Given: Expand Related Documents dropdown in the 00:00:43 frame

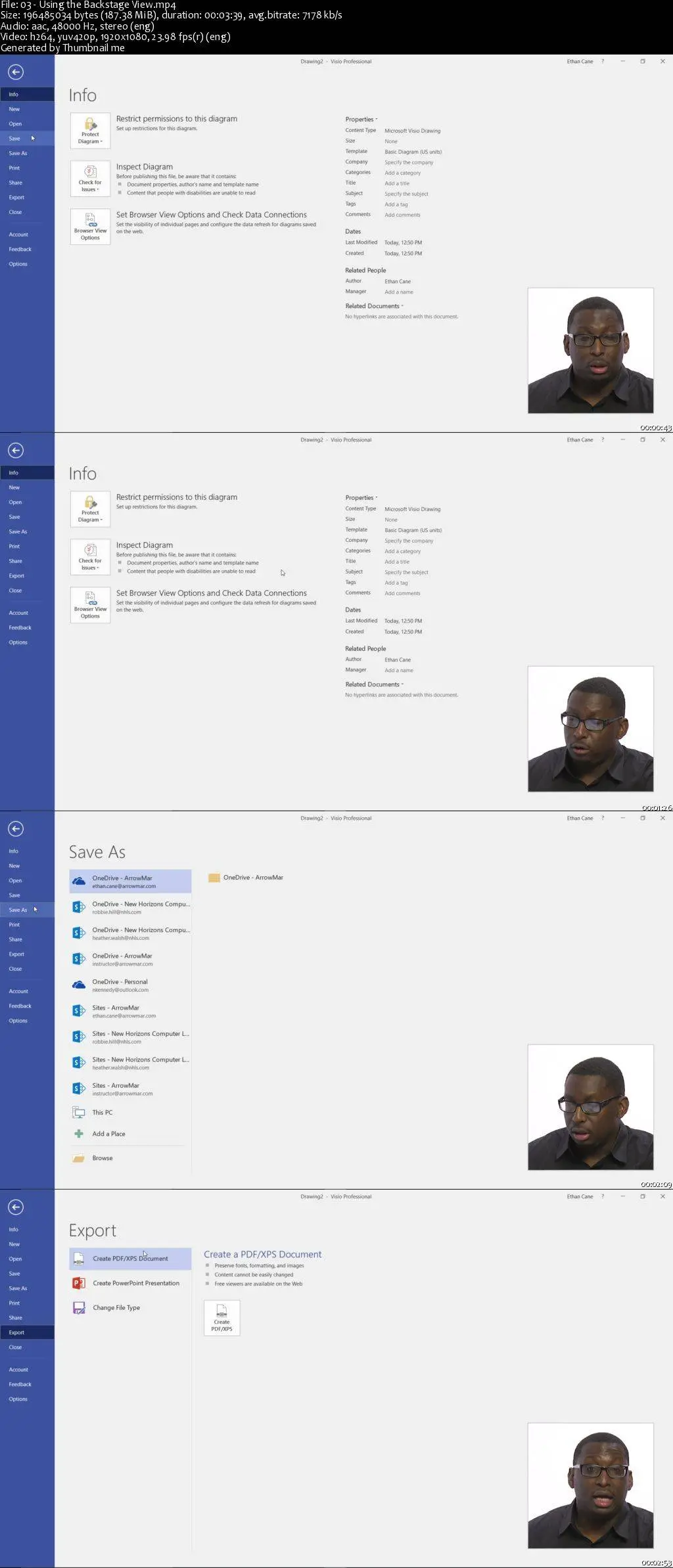Looking at the screenshot, I should point(374,305).
